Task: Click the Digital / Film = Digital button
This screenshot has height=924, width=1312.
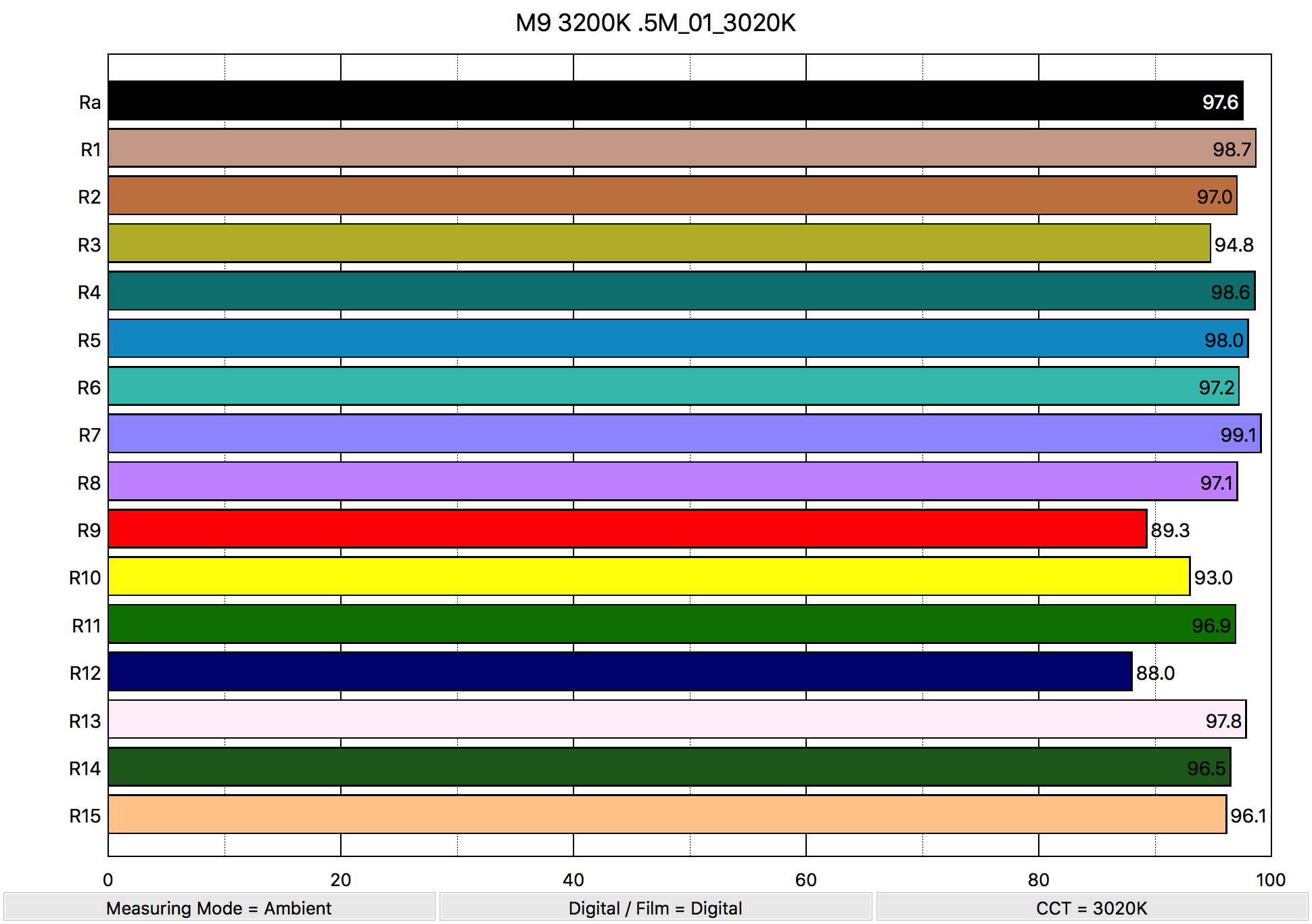Action: 655,908
